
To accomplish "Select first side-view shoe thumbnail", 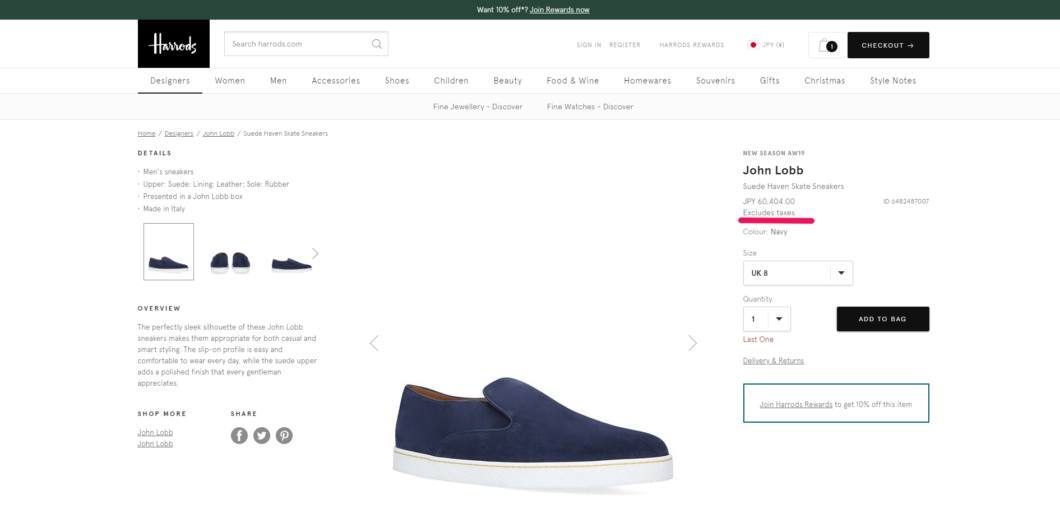I will tap(168, 252).
